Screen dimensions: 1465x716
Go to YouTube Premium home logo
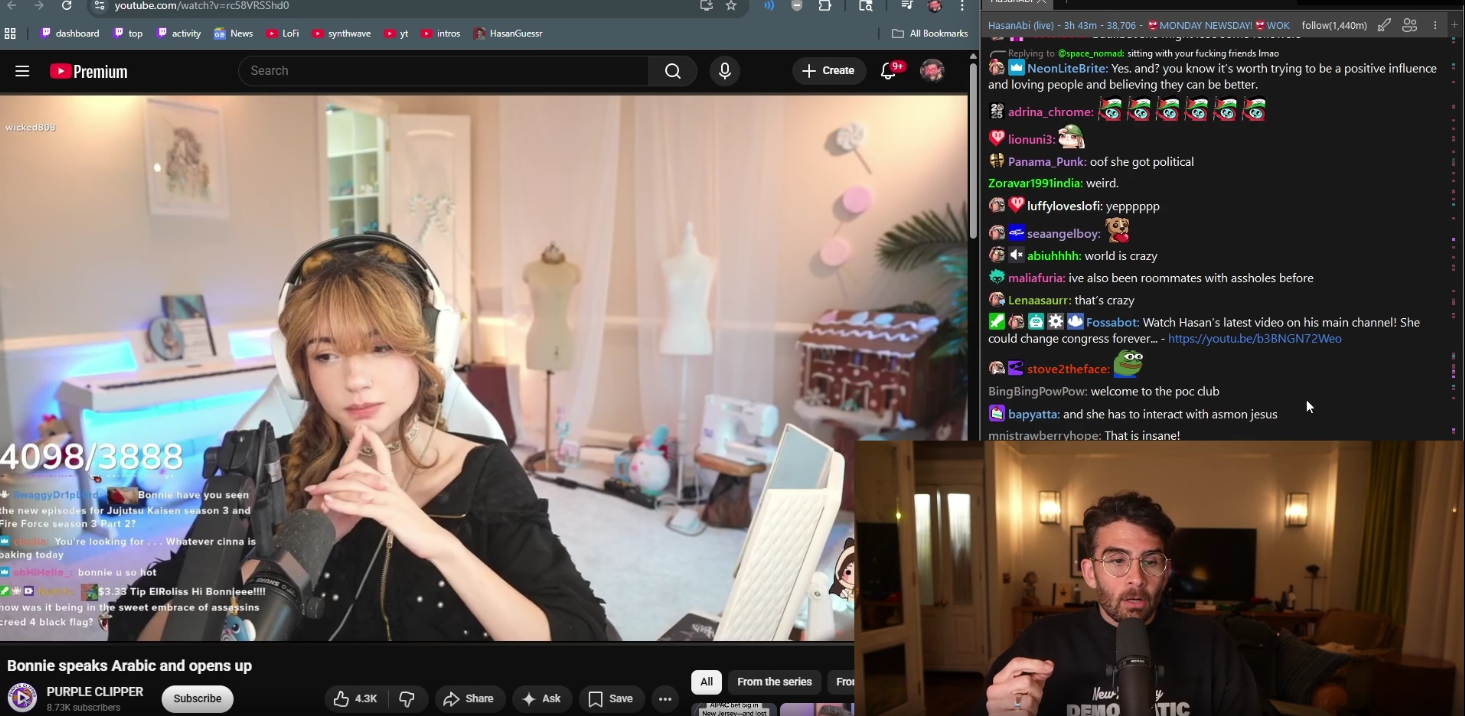point(89,71)
